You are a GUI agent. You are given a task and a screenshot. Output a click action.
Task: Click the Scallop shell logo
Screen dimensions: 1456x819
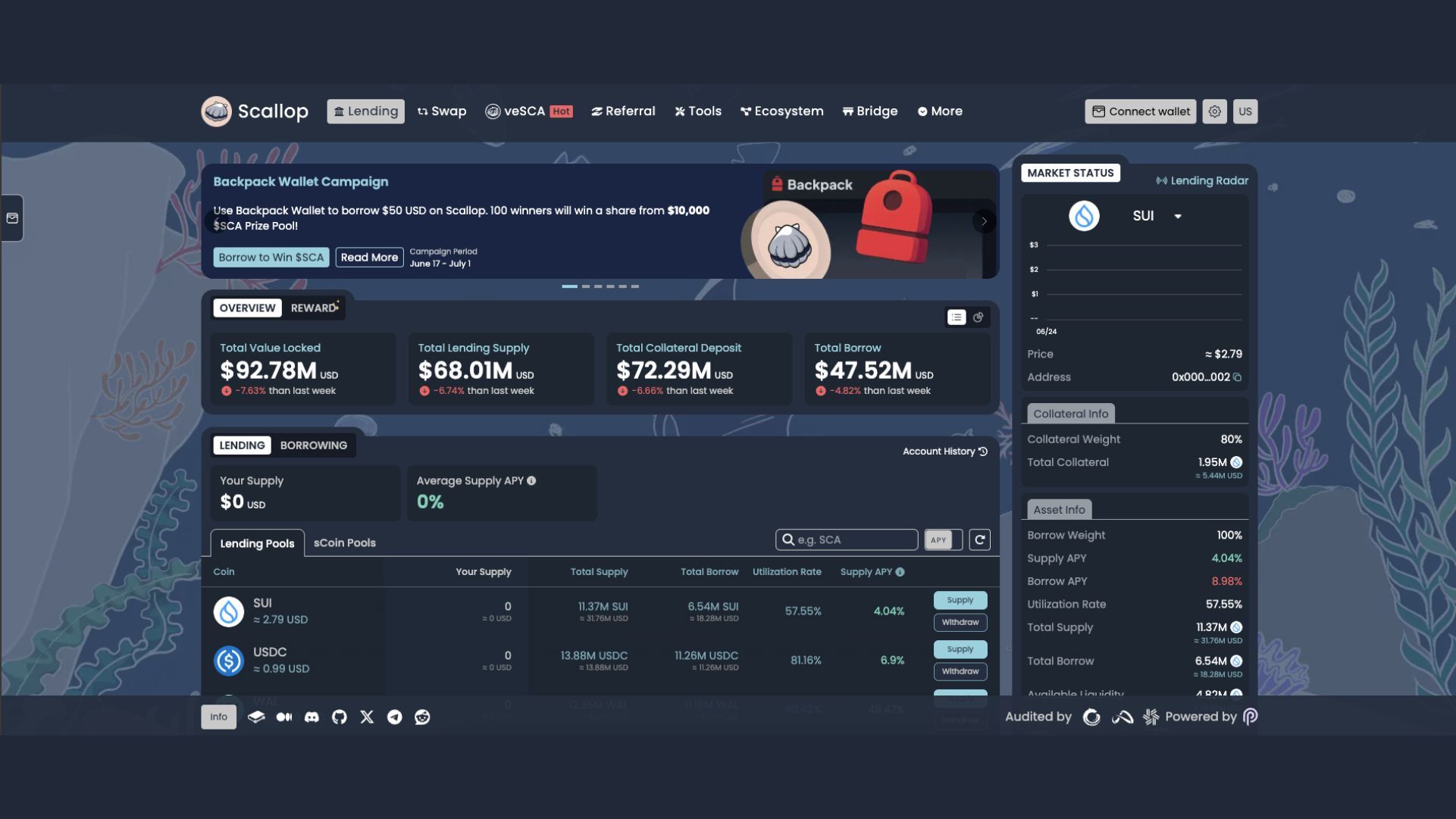click(x=216, y=111)
